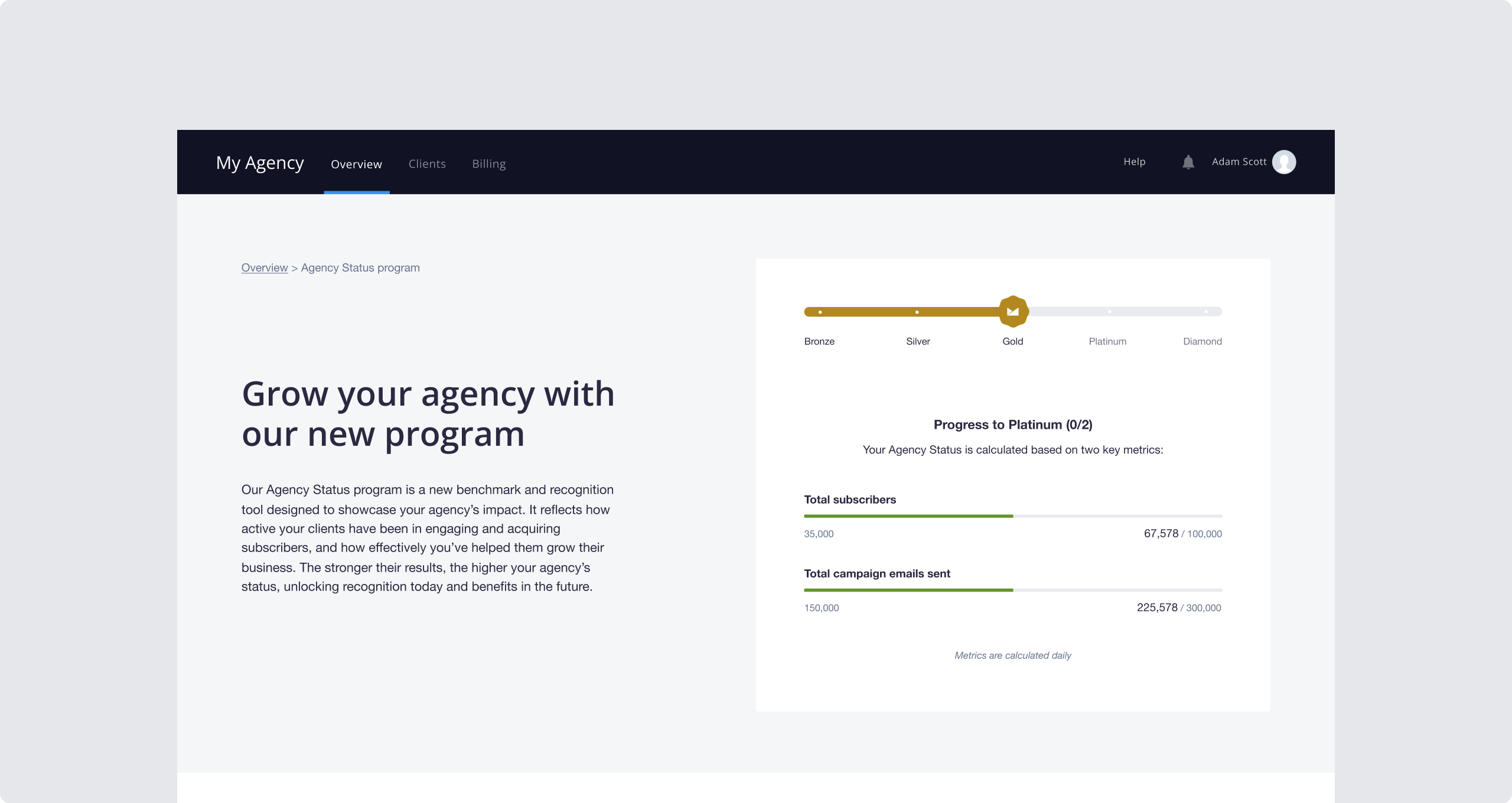Click the Platinum milestone dot
Viewport: 1512px width, 803px height.
click(1109, 311)
